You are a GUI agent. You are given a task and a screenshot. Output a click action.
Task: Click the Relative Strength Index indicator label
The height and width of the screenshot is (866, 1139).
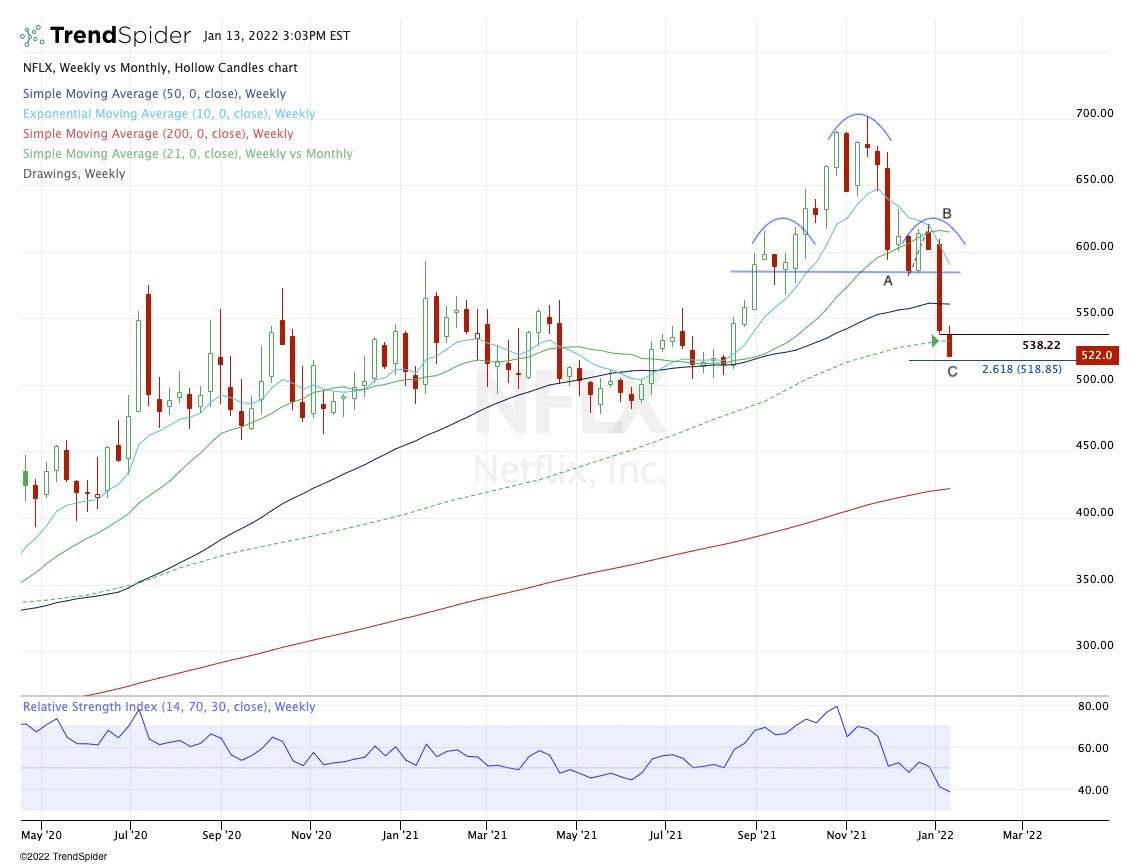pyautogui.click(x=169, y=707)
